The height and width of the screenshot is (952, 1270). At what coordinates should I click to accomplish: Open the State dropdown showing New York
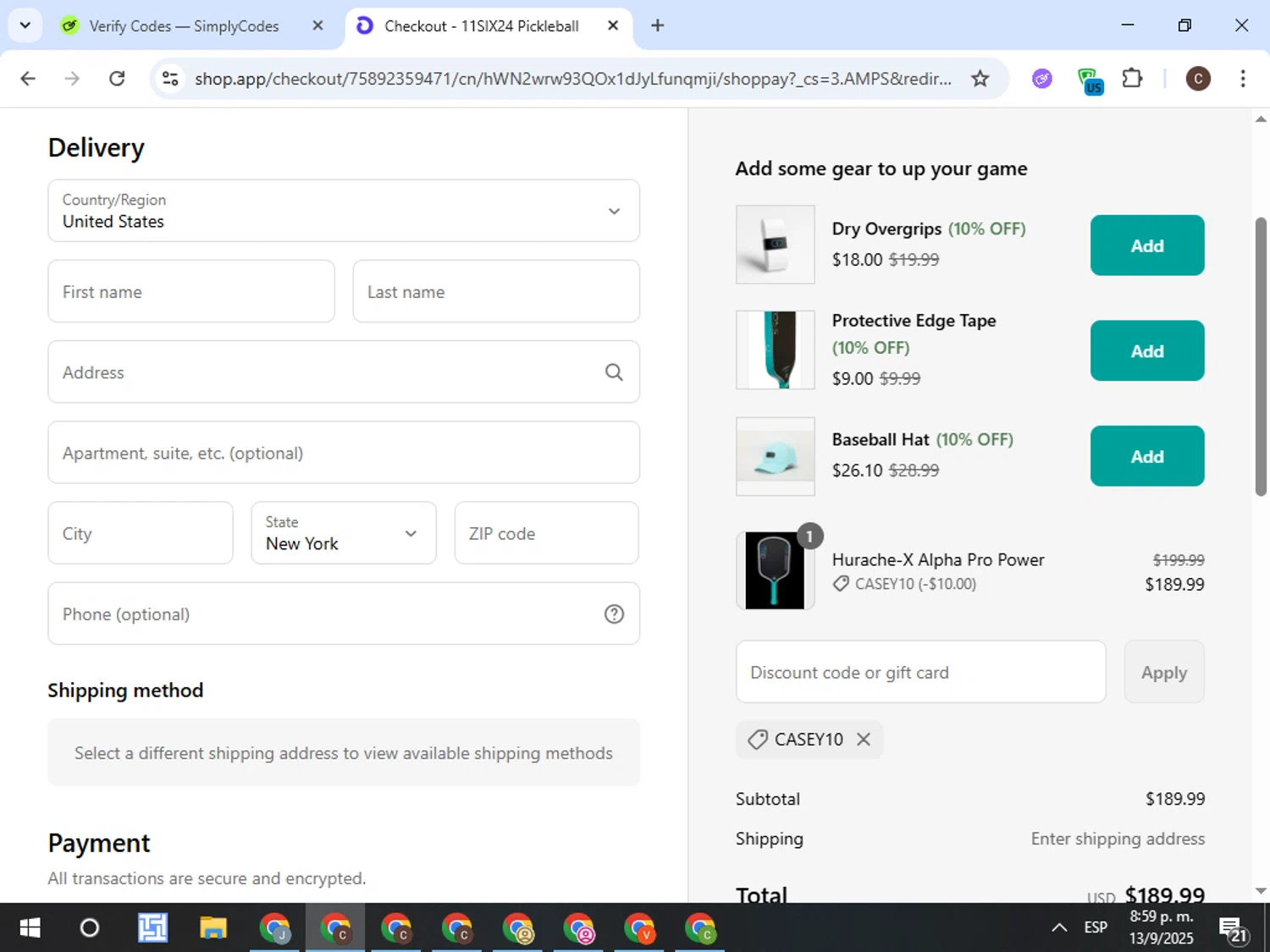pyautogui.click(x=344, y=533)
